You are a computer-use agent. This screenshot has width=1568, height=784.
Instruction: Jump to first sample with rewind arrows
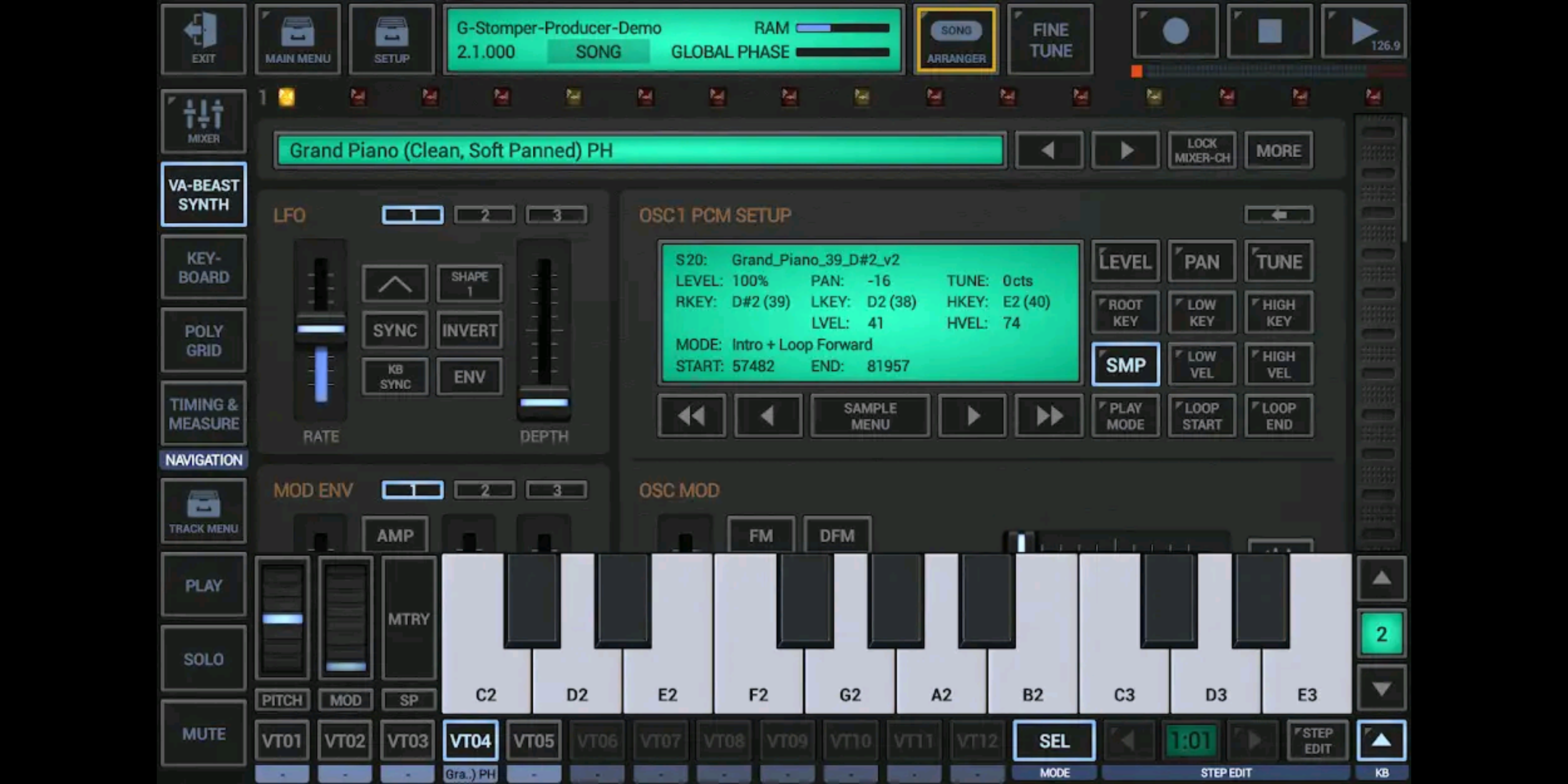(x=691, y=415)
